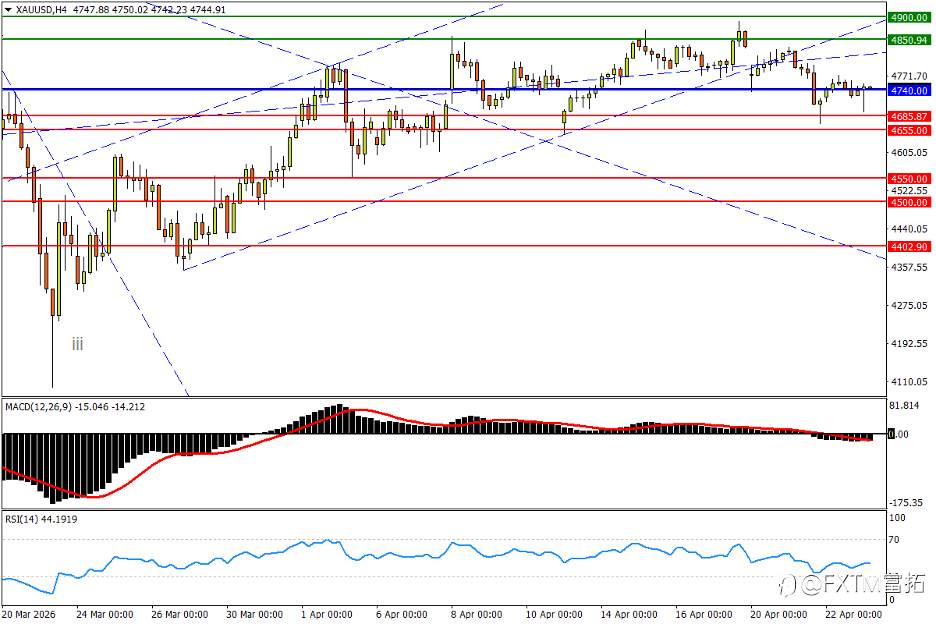Click the 4357.55 price axis value

pos(909,267)
